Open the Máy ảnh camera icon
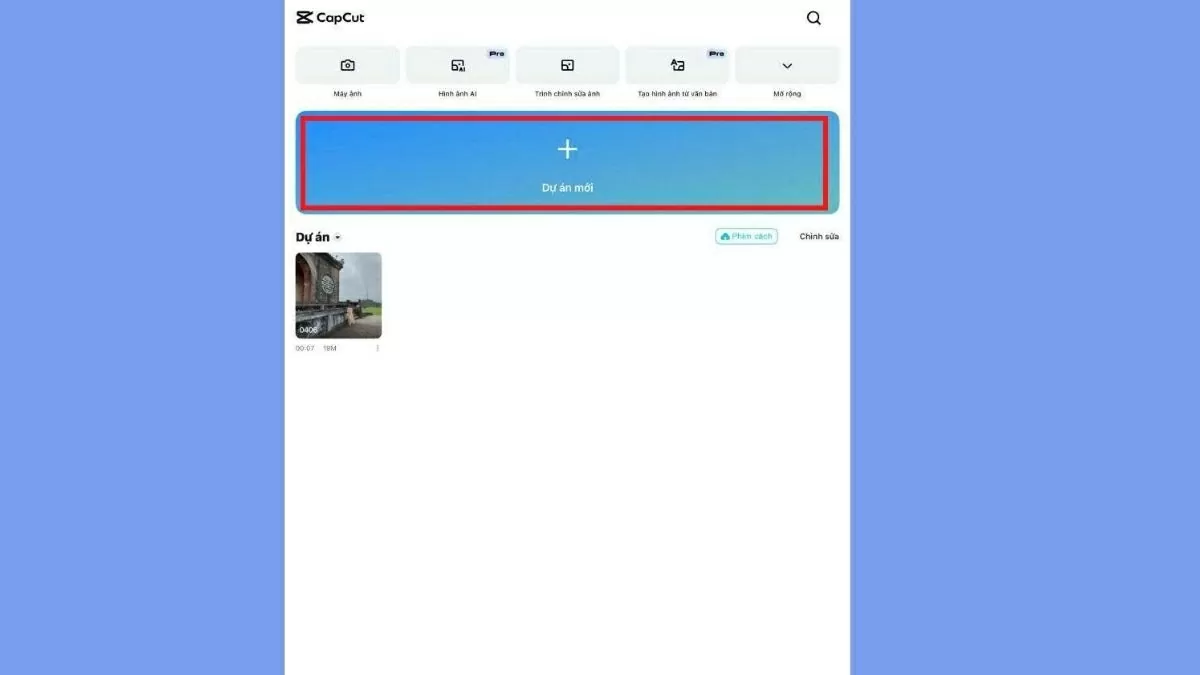 (x=347, y=65)
